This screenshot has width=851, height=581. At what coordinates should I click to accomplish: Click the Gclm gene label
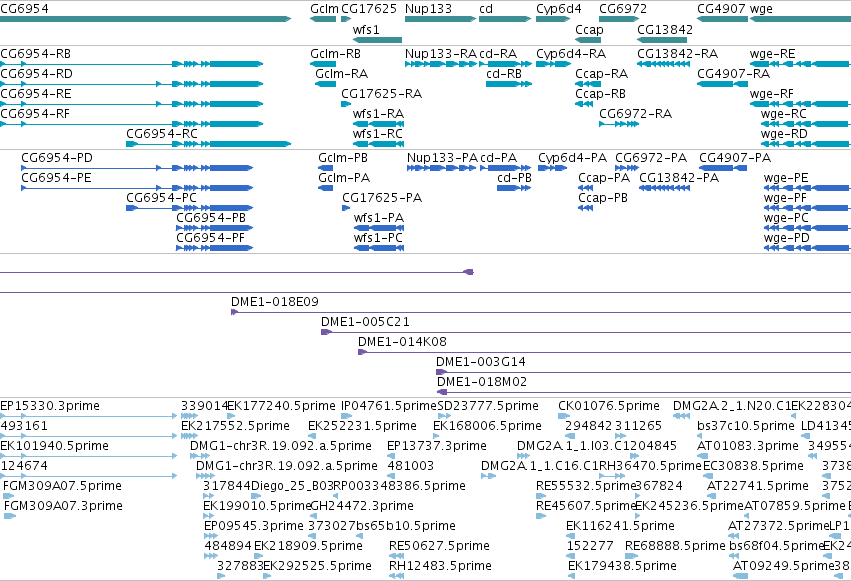pos(325,9)
